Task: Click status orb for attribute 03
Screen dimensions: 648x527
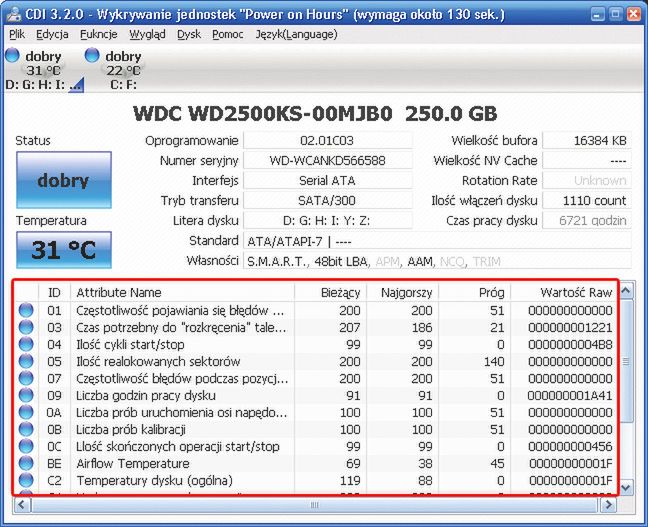Action: [26, 327]
